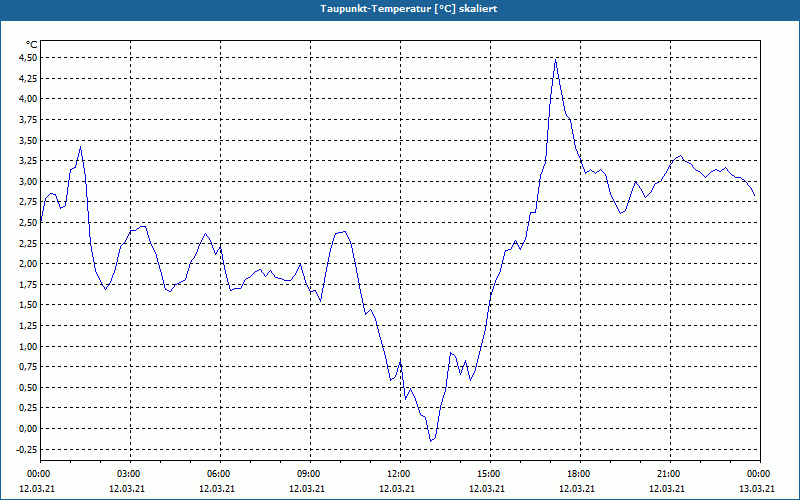Click the 00:00 time label above 12.03.21
Image resolution: width=800 pixels, height=500 pixels.
pyautogui.click(x=38, y=474)
